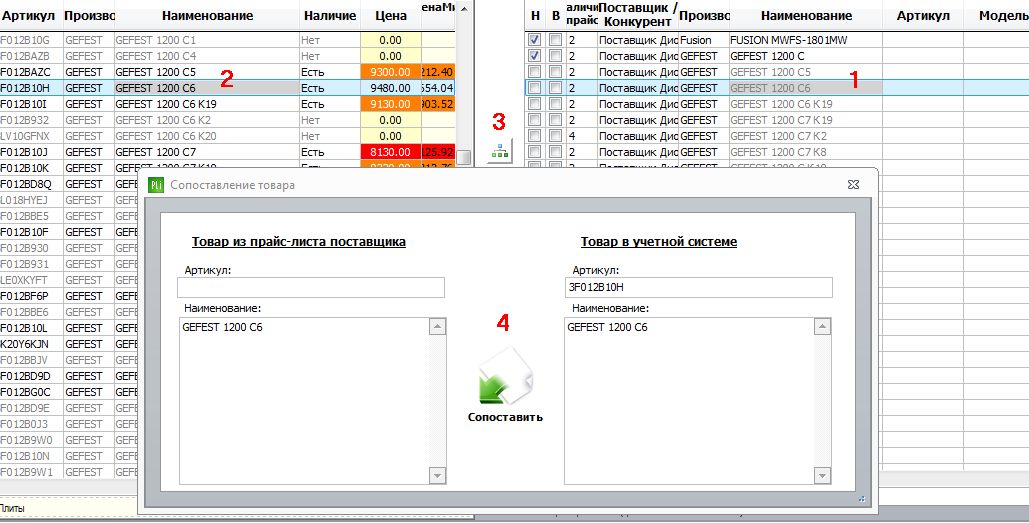Viewport: 1029px width, 523px height.
Task: Click the up arrow of left table scrollbar
Action: (464, 8)
